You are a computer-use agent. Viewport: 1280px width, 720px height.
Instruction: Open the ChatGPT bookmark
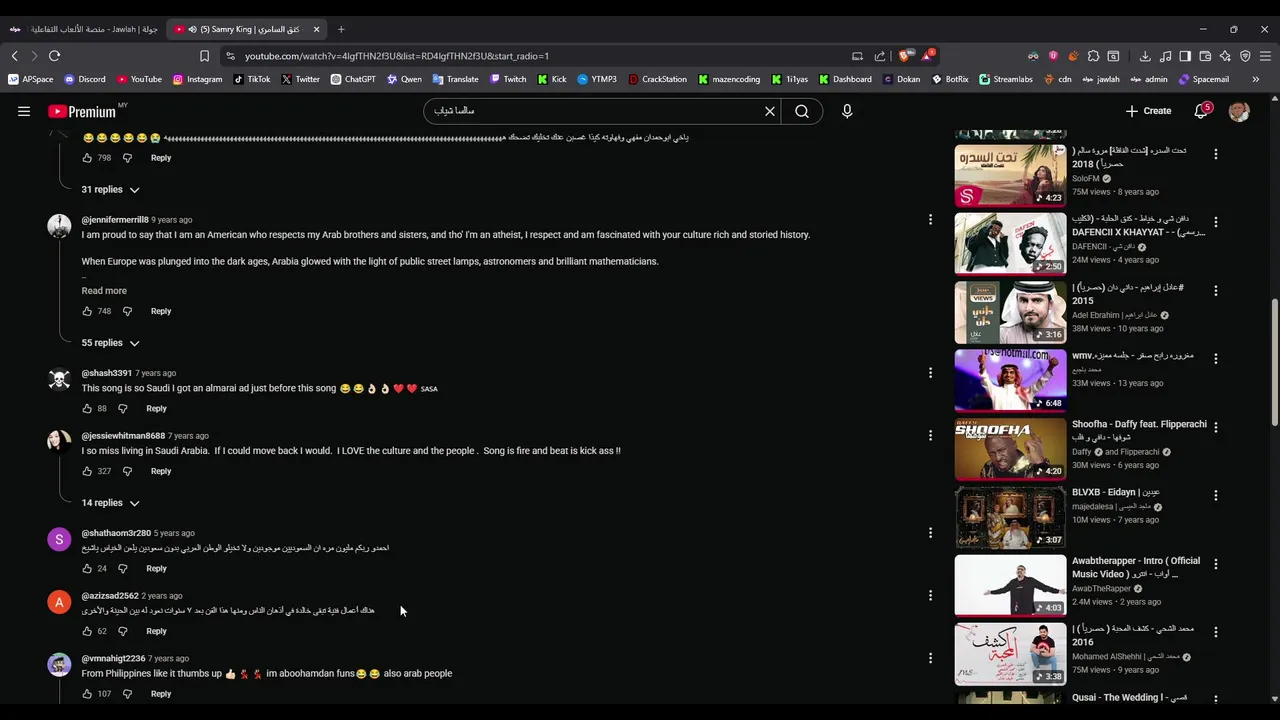coord(353,79)
